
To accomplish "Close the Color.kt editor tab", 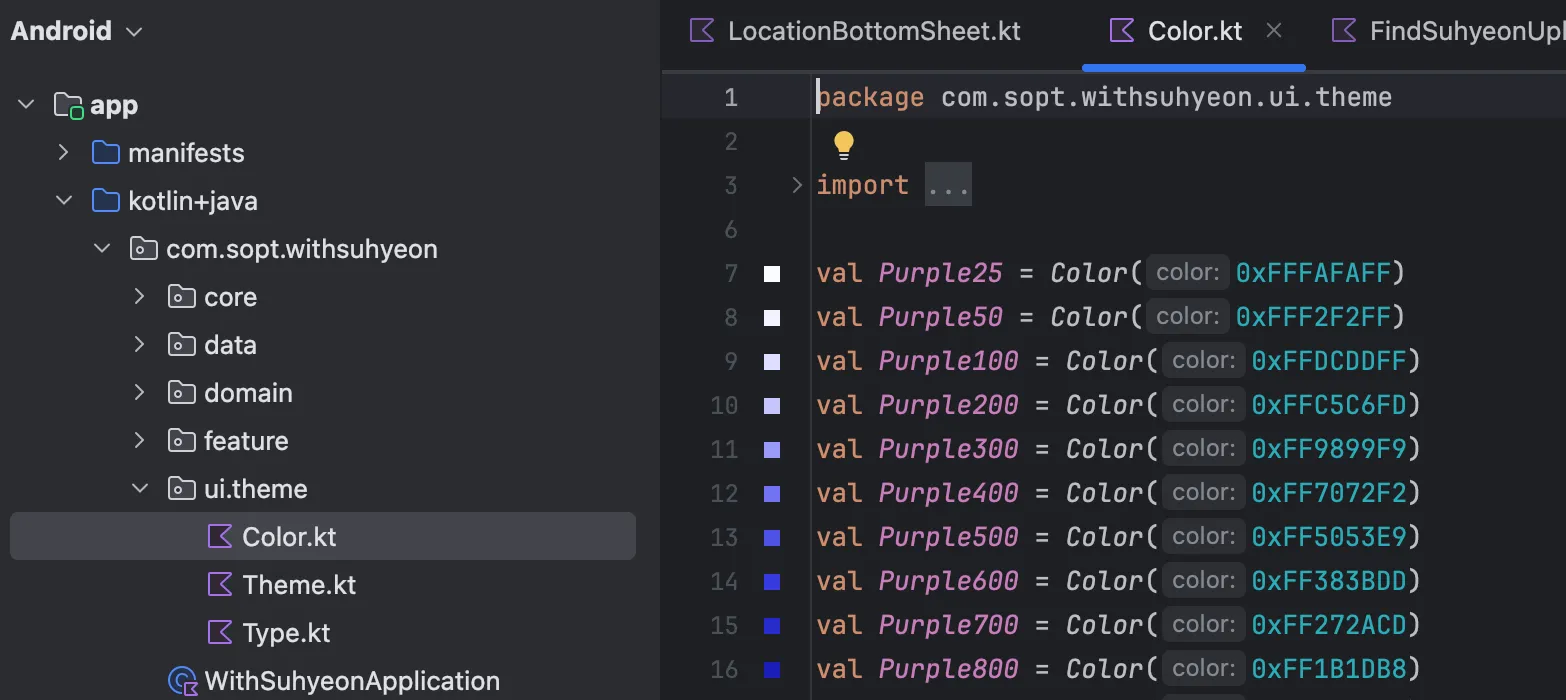I will coord(1274,31).
